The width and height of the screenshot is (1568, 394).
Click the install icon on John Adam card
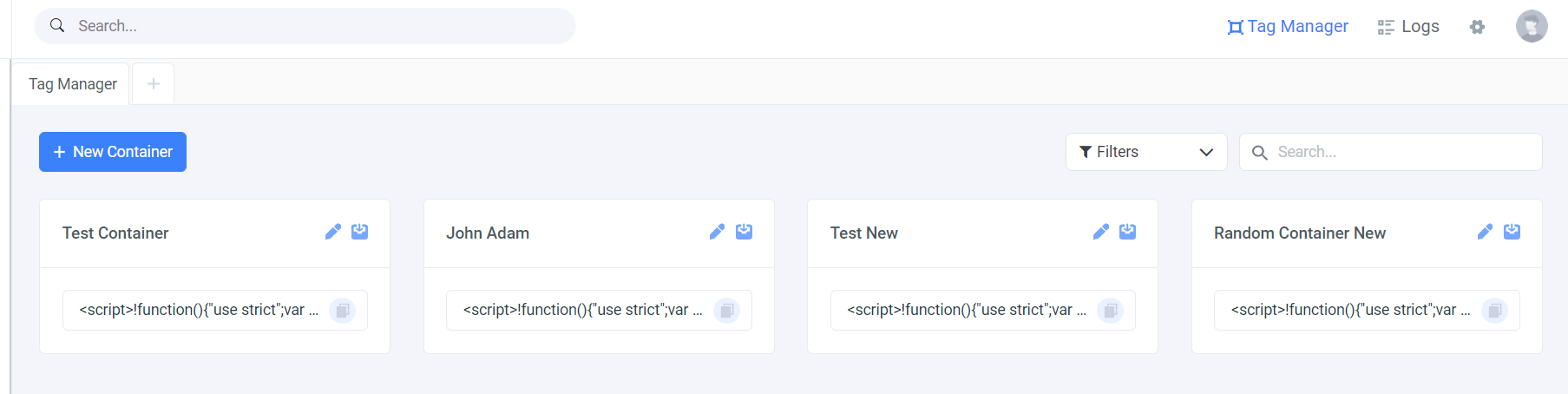(x=744, y=232)
